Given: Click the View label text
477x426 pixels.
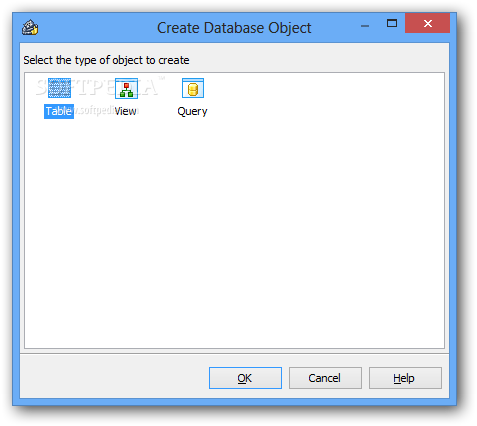Looking at the screenshot, I should point(125,111).
